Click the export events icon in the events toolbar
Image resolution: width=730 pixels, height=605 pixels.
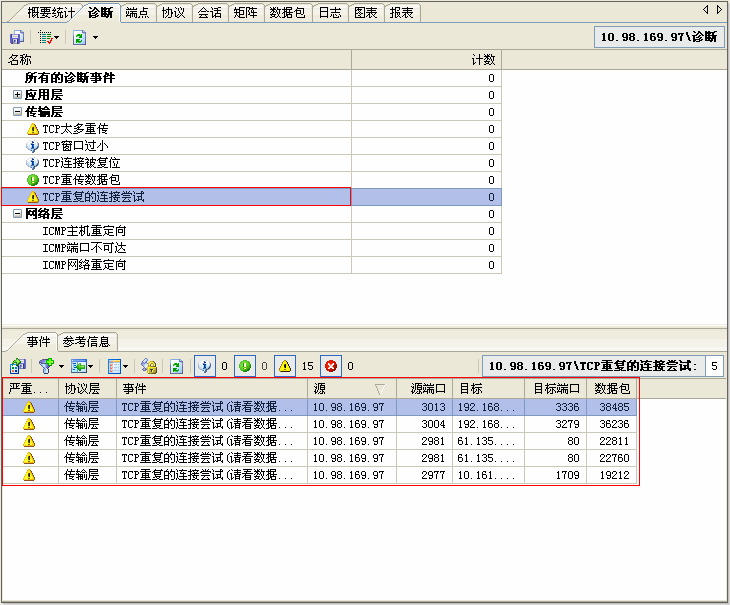pyautogui.click(x=18, y=366)
